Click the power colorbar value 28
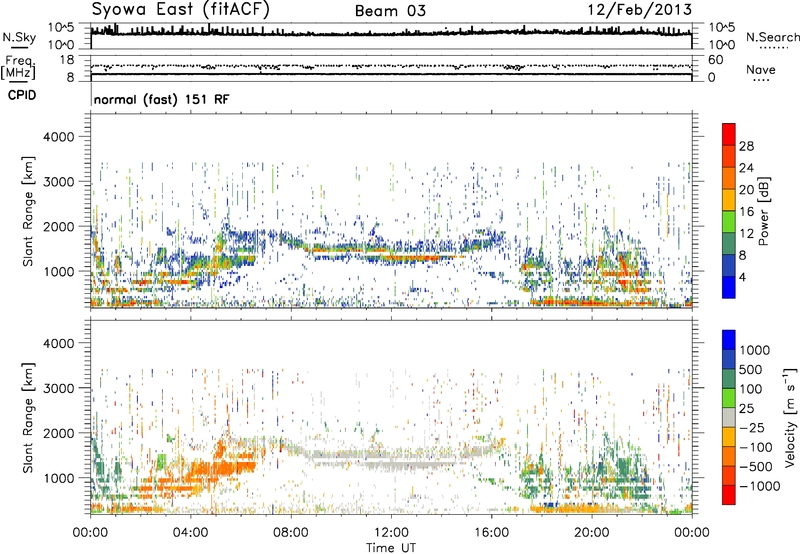This screenshot has height=554, width=800. click(x=746, y=146)
